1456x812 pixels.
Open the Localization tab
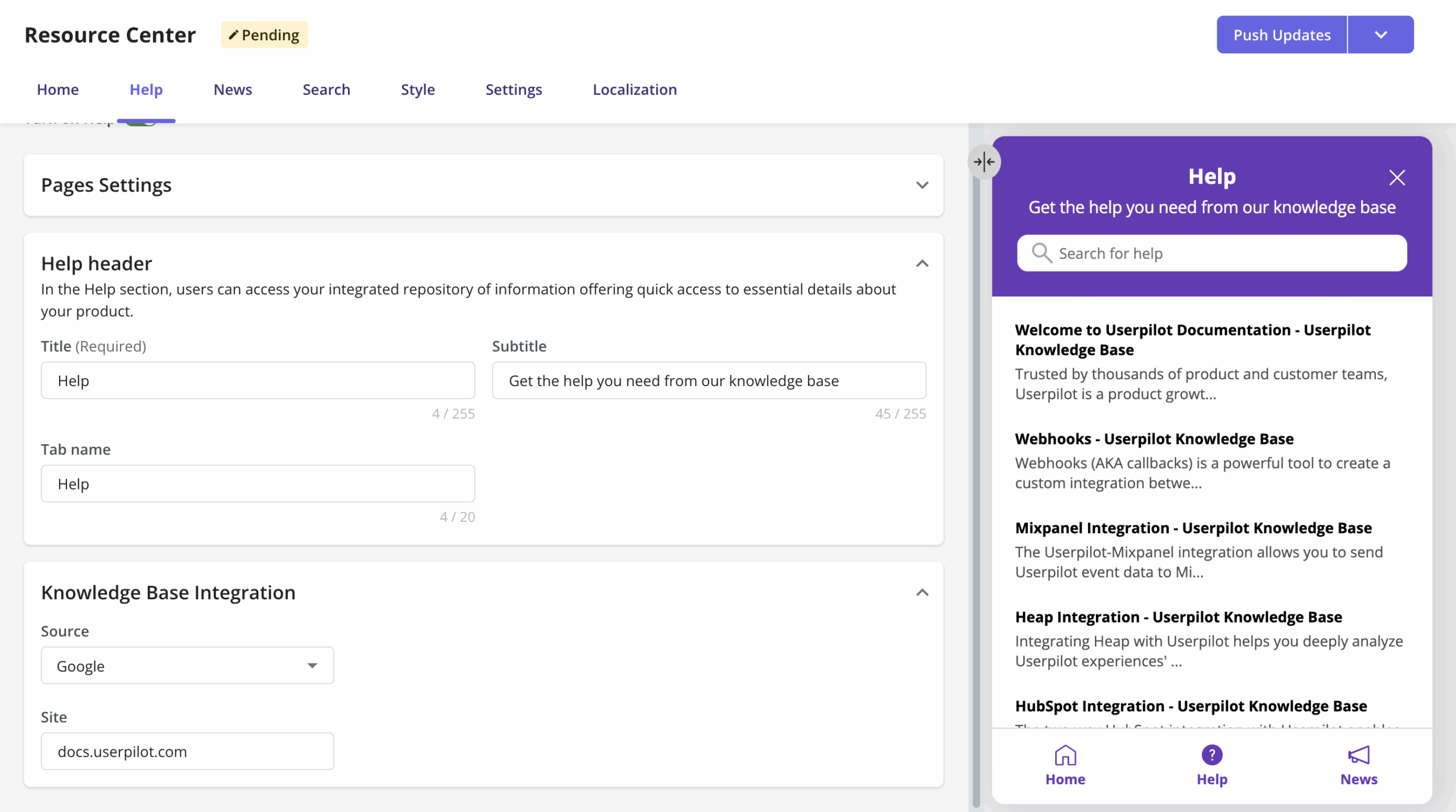[x=634, y=89]
